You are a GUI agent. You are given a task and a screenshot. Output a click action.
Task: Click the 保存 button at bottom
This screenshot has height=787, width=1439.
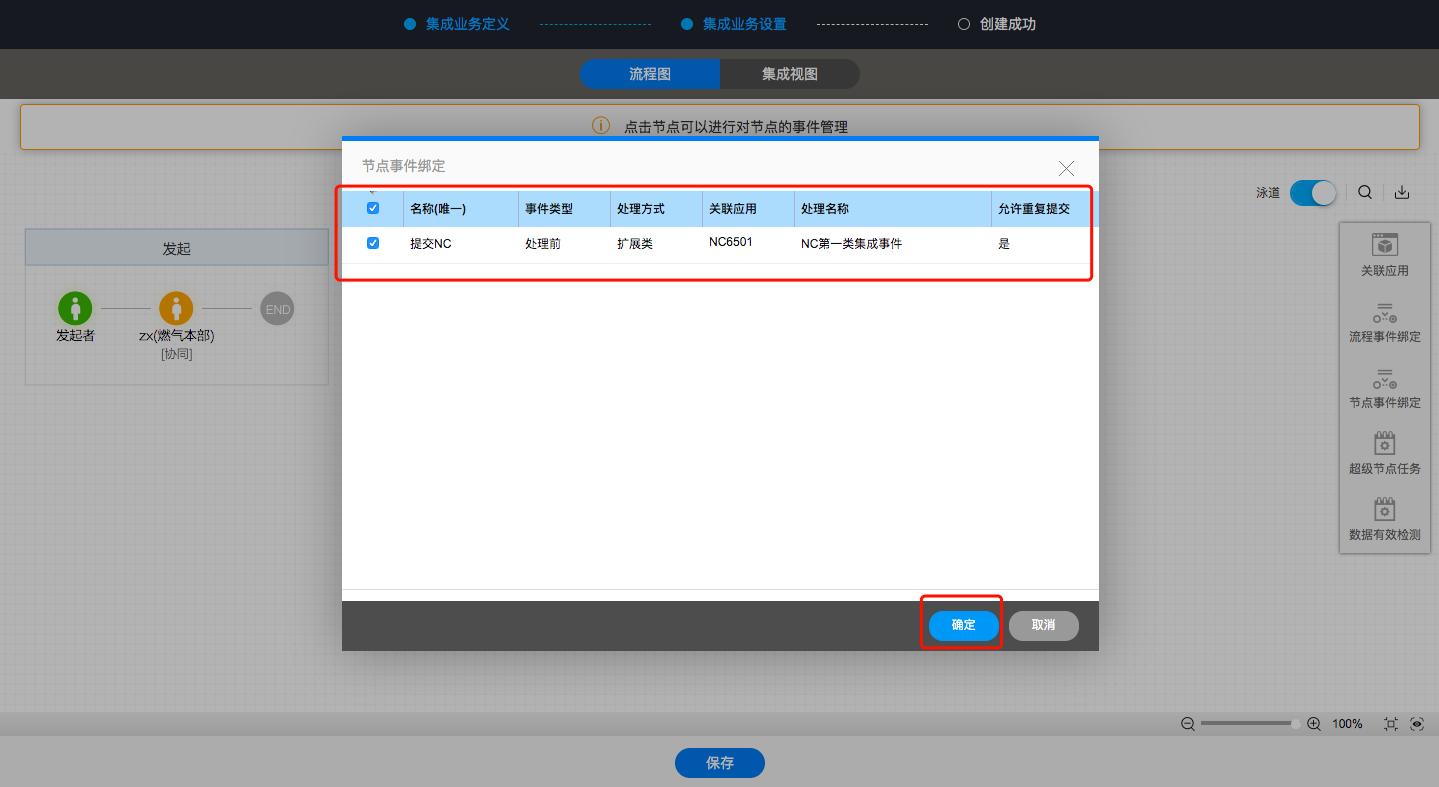pos(719,763)
